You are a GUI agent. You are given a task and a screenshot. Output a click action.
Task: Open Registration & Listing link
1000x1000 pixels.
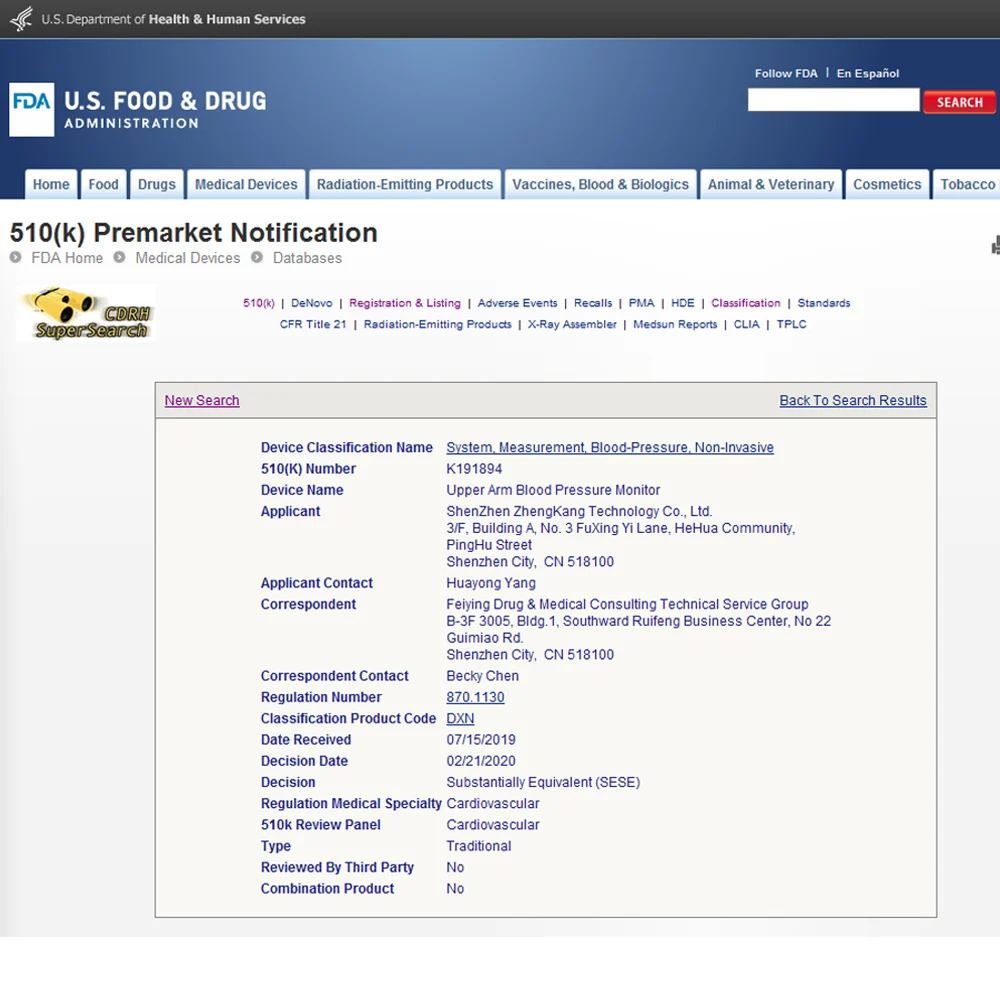pyautogui.click(x=404, y=303)
